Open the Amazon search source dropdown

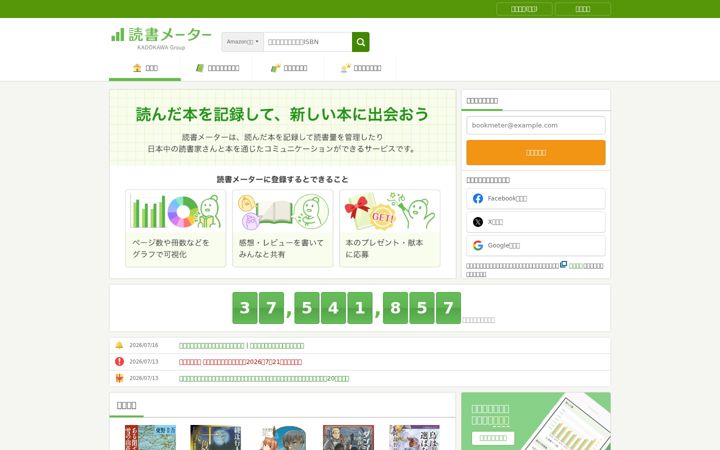(x=242, y=42)
